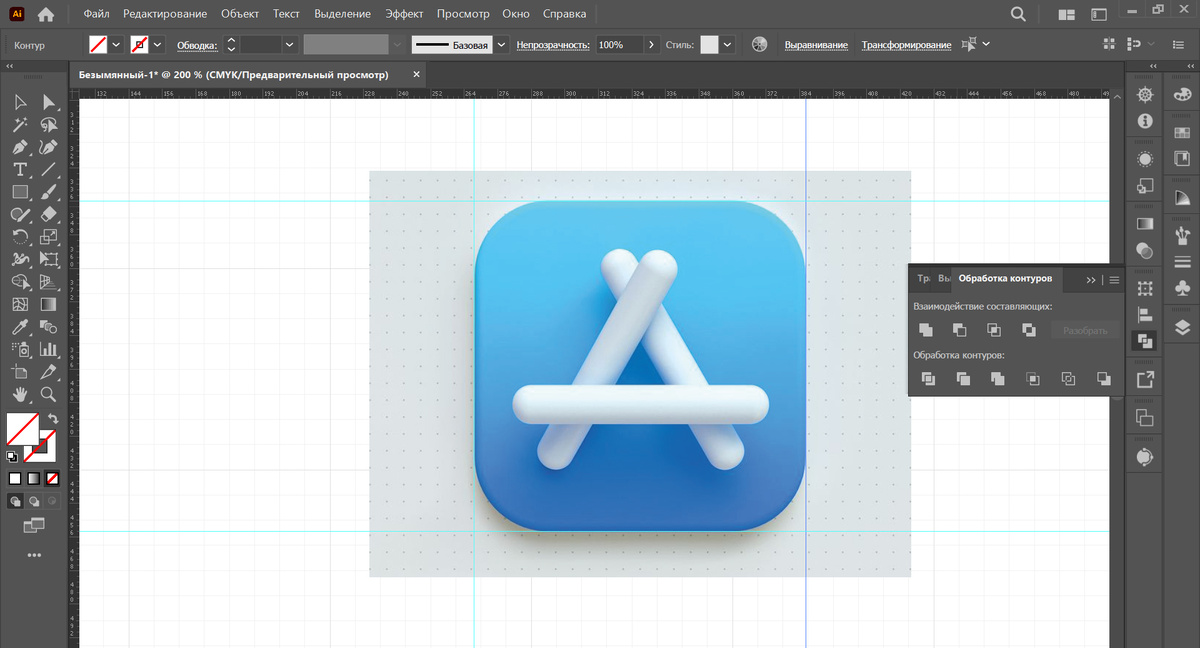The width and height of the screenshot is (1200, 648).
Task: Select the Artboard tool
Action: click(x=20, y=372)
